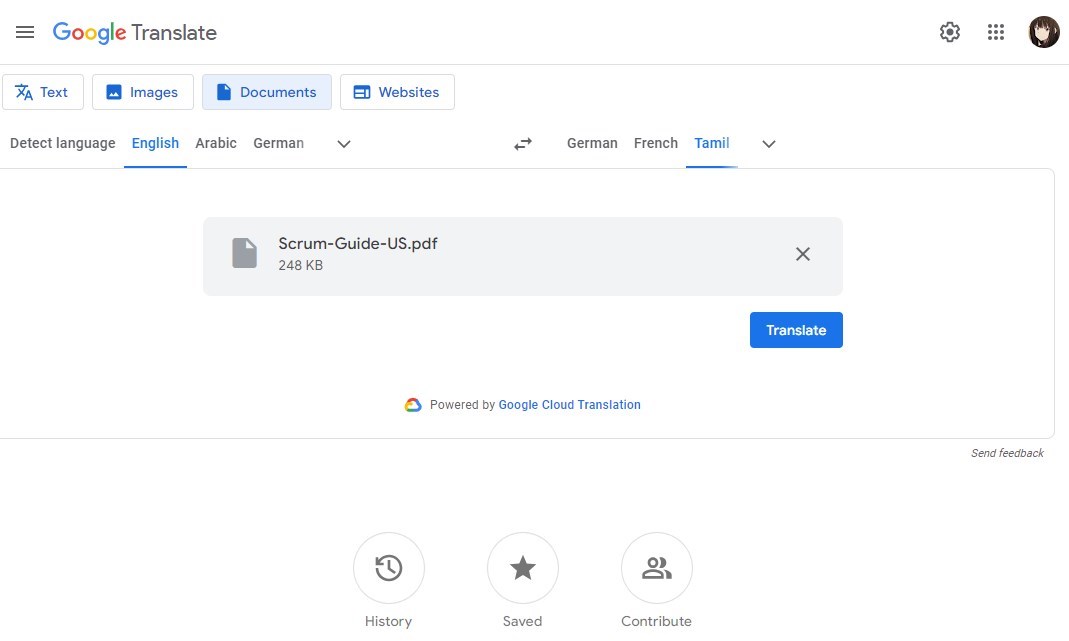
Task: Select the Documents tab
Action: tap(267, 92)
